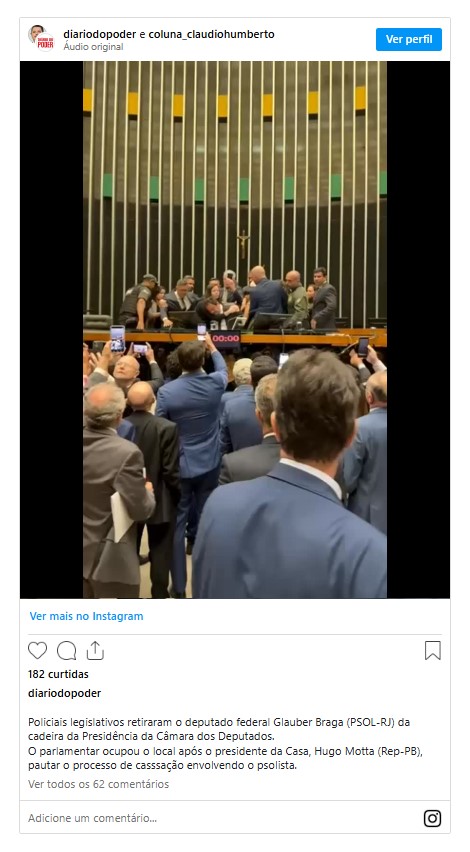
Task: Like the post with the heart icon
Action: click(37, 650)
